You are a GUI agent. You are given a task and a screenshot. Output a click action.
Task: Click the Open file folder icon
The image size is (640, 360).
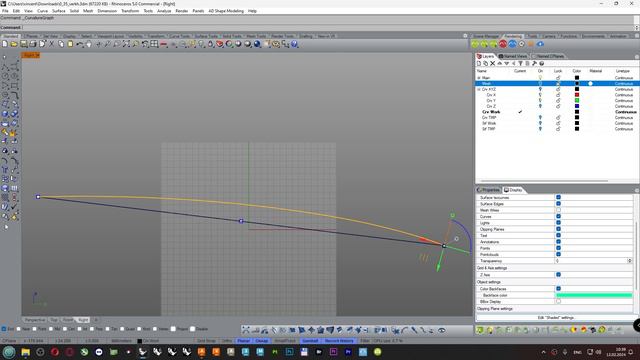(14, 44)
